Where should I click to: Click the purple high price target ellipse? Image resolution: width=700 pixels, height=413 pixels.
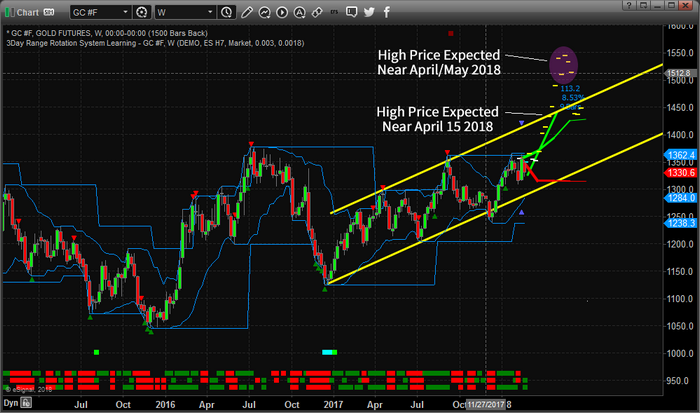[565, 64]
